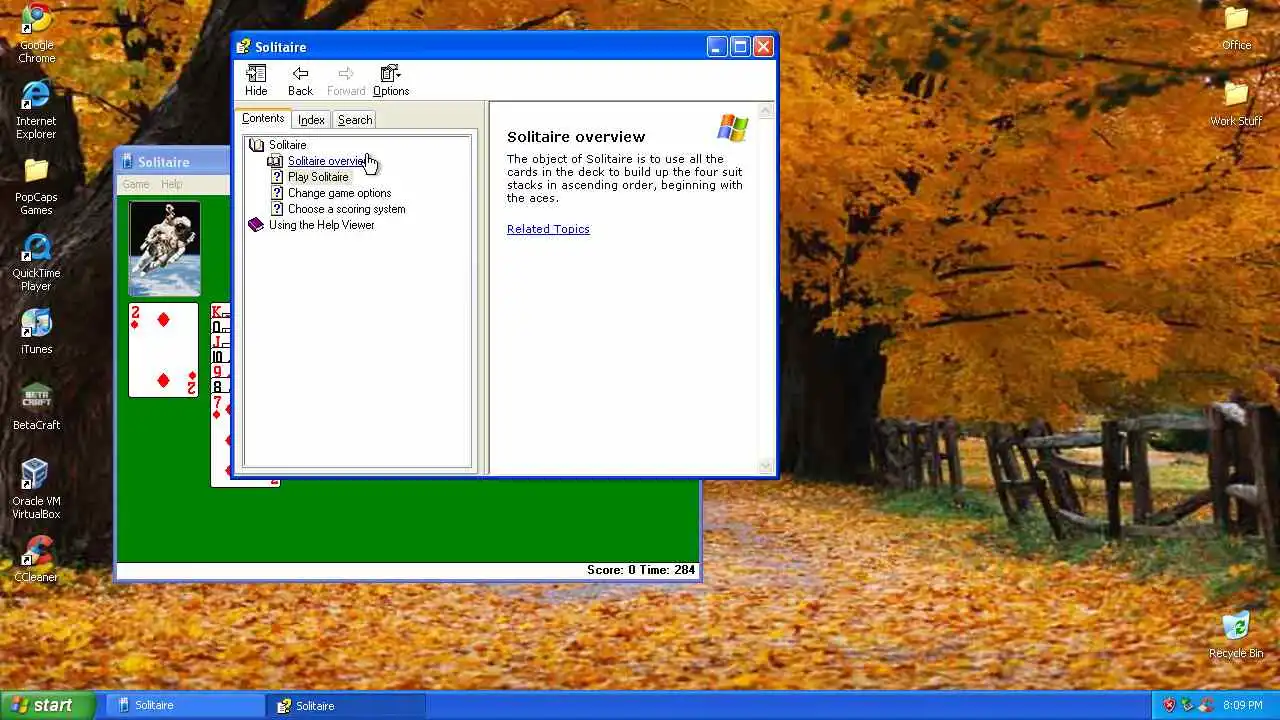
Task: Open Oracle VM VirtualBox desktop icon
Action: pos(36,489)
